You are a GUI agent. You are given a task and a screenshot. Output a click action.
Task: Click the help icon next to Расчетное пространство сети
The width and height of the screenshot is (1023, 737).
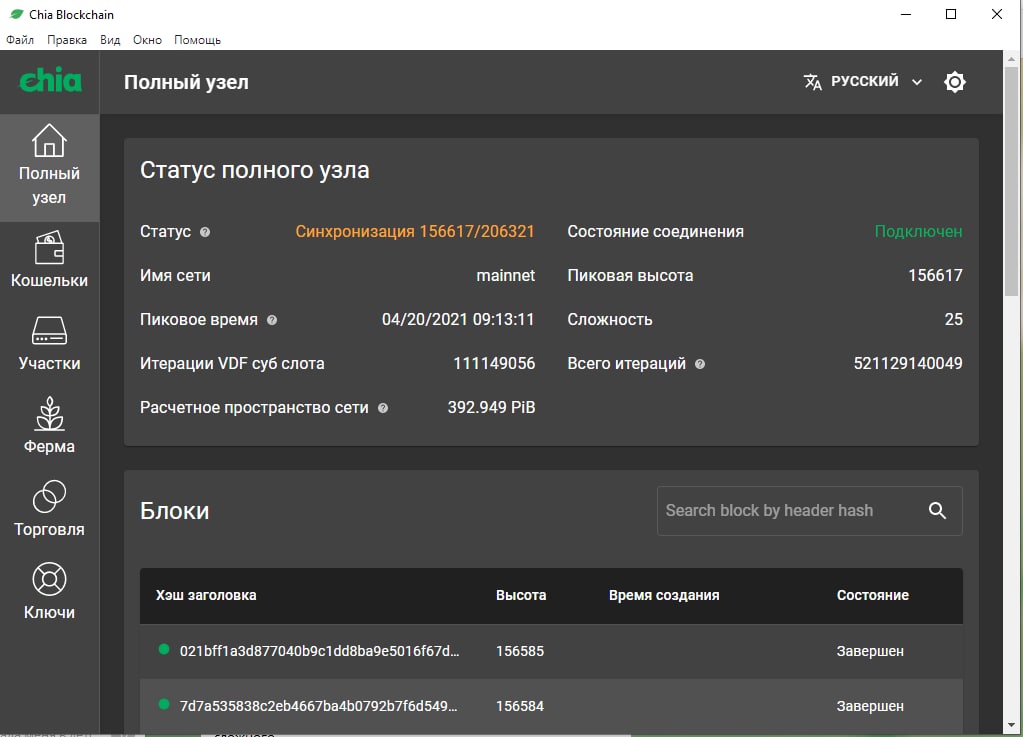(x=383, y=408)
